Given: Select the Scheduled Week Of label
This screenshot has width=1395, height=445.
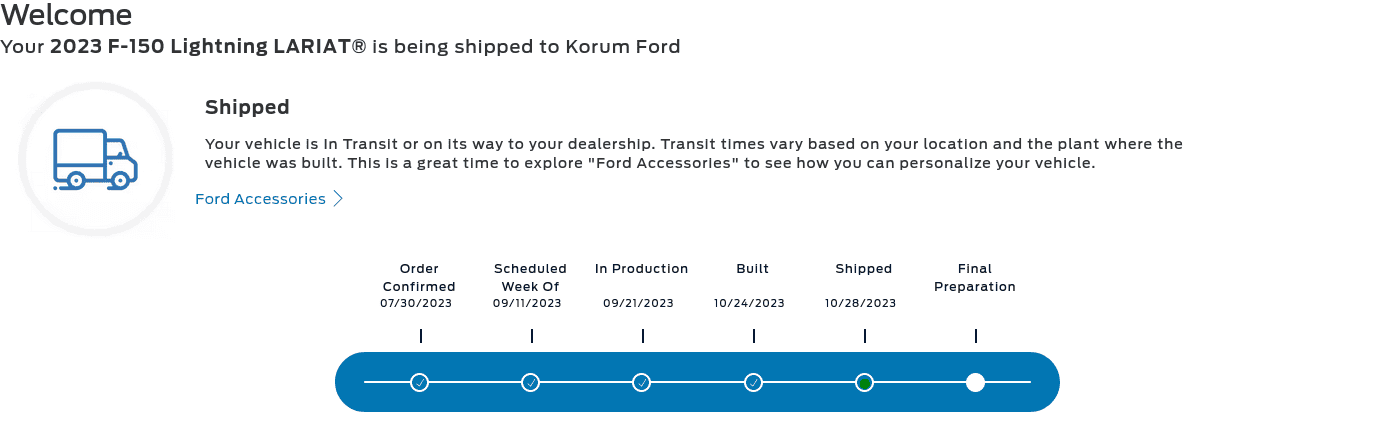Looking at the screenshot, I should click(530, 277).
